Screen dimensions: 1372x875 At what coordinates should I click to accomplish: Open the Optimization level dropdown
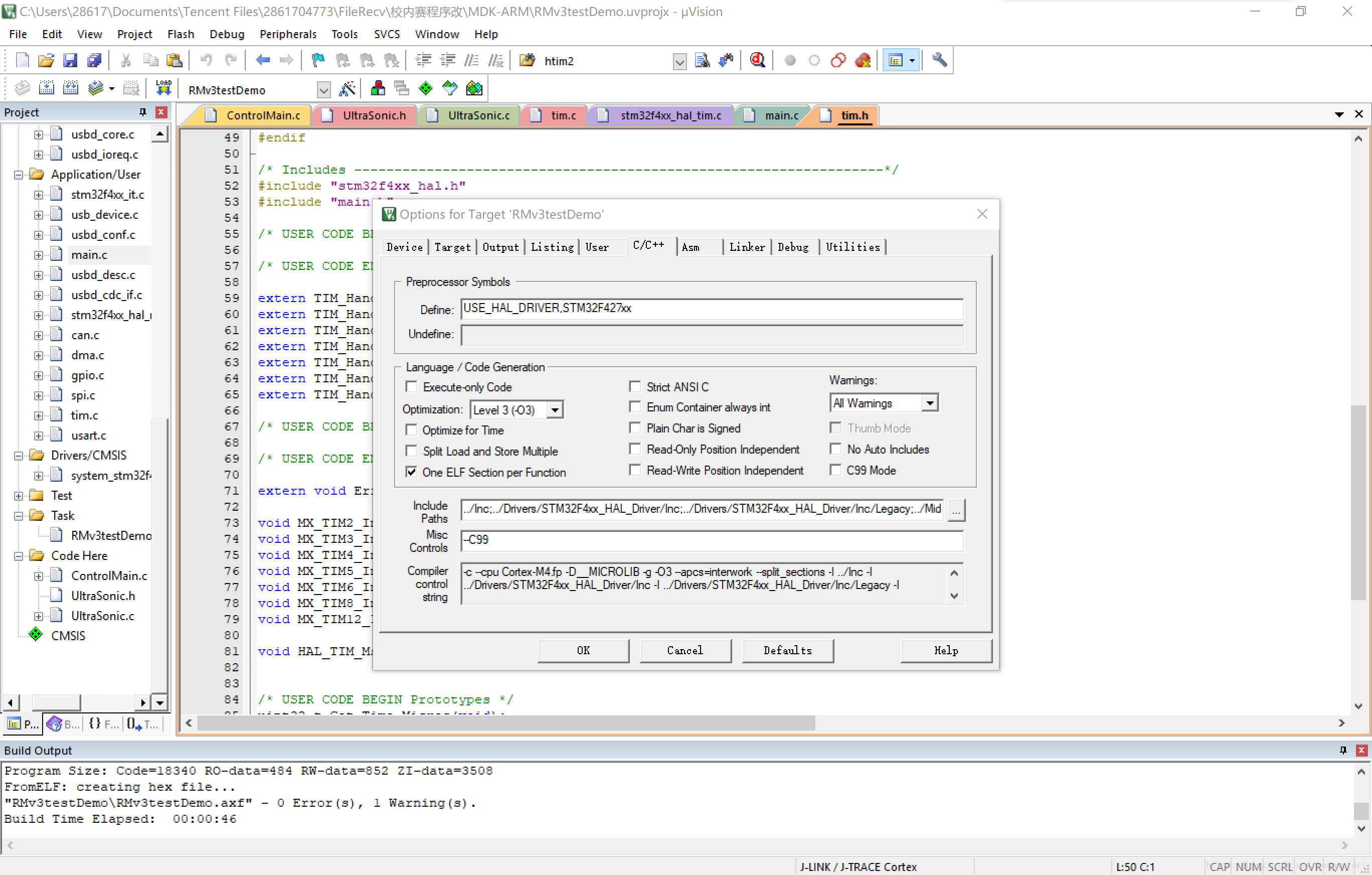pos(555,410)
